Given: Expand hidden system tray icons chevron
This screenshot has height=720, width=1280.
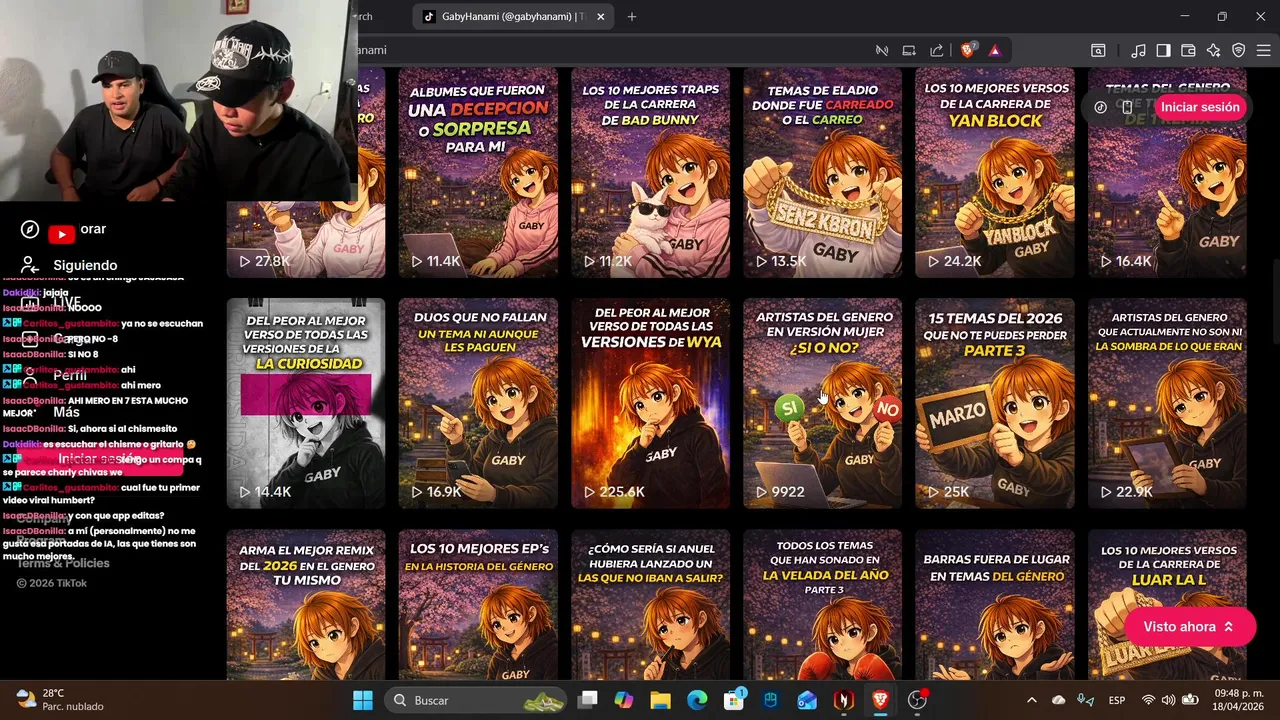Looking at the screenshot, I should [1031, 700].
